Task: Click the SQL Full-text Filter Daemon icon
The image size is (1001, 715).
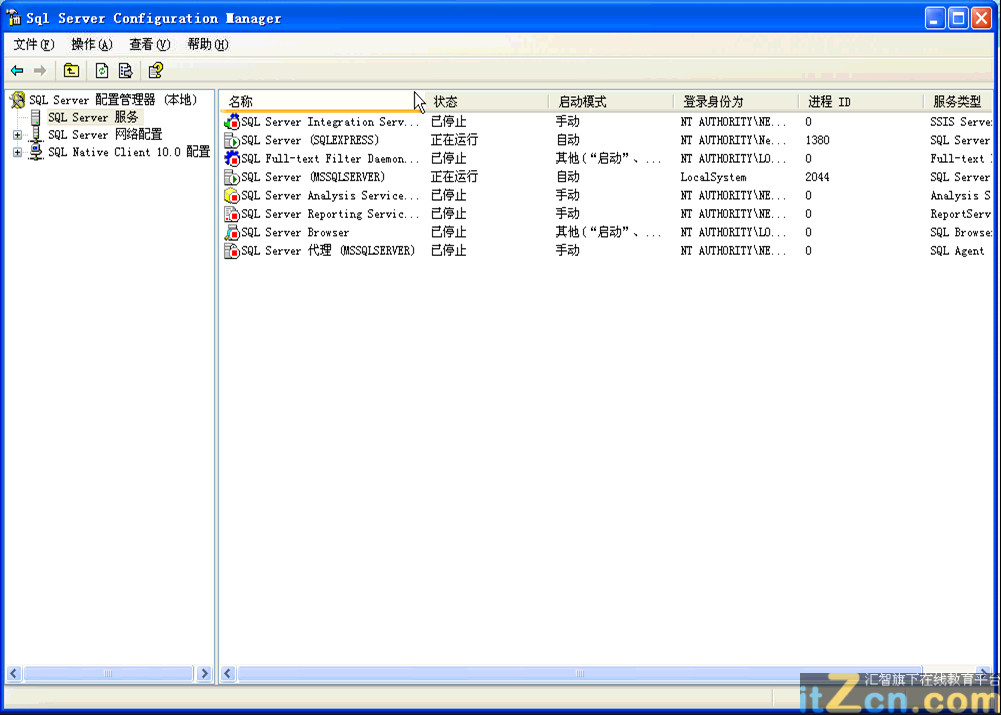Action: point(232,159)
